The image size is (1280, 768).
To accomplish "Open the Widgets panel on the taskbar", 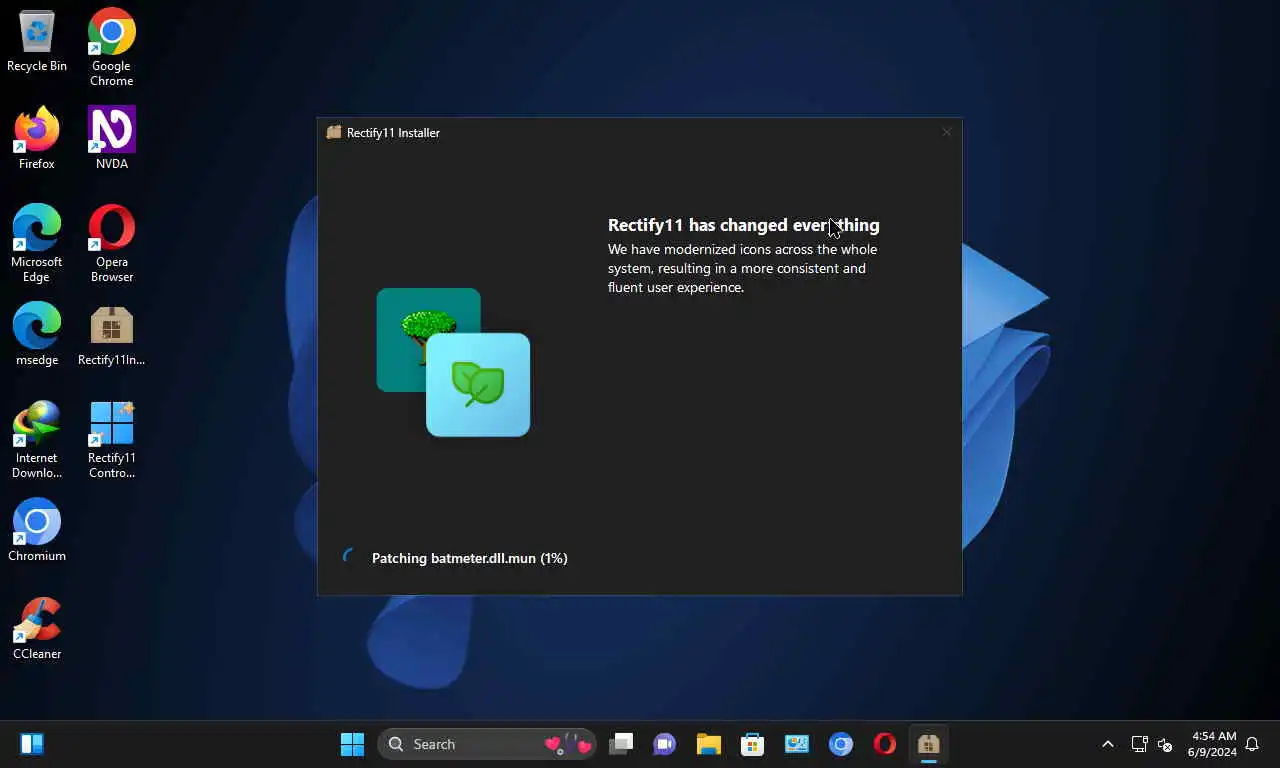I will pos(32,744).
